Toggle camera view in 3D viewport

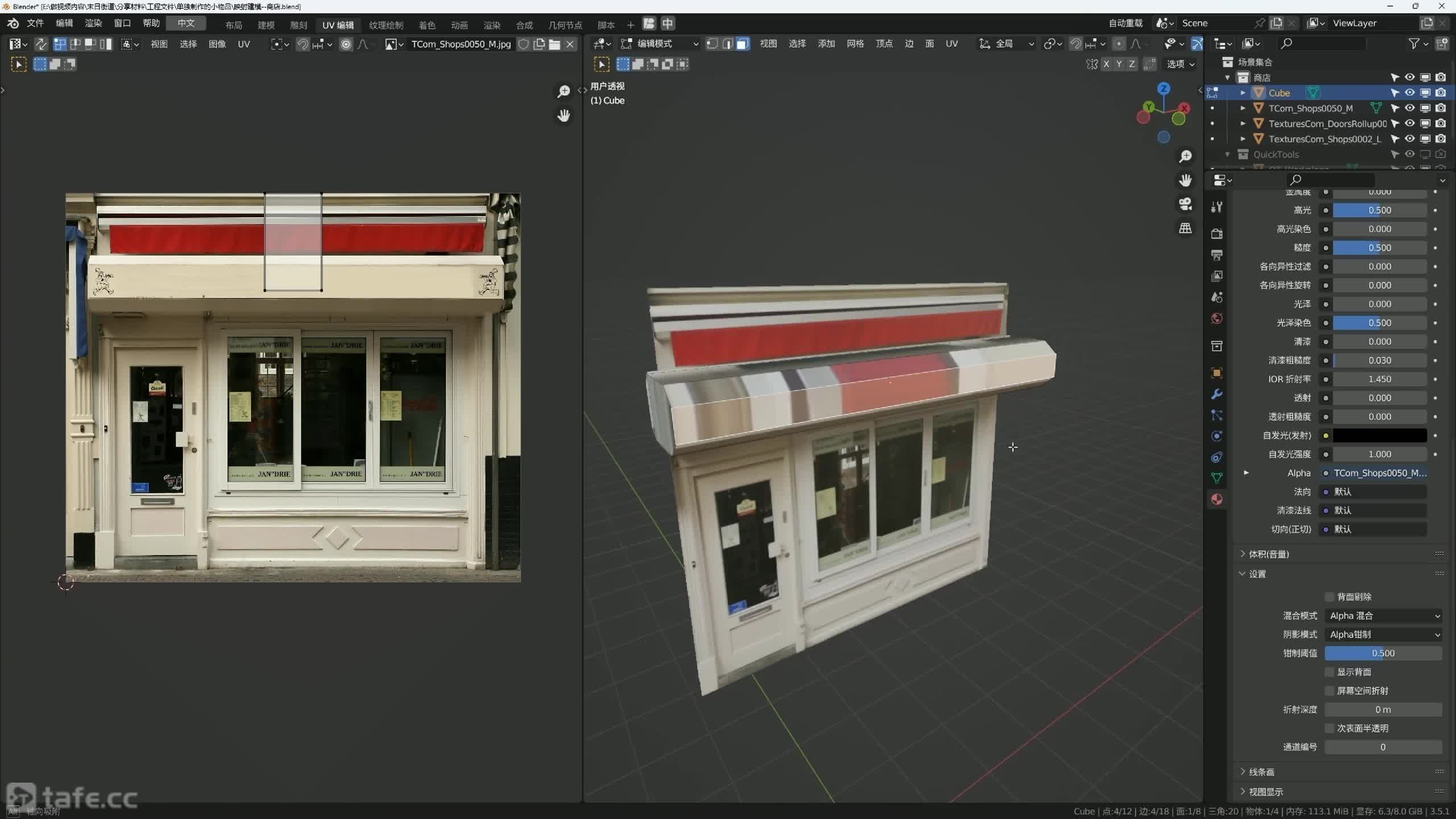click(x=1185, y=204)
